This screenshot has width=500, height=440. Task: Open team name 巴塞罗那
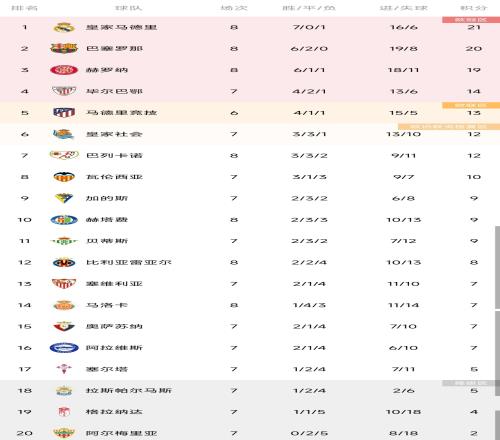[114, 49]
